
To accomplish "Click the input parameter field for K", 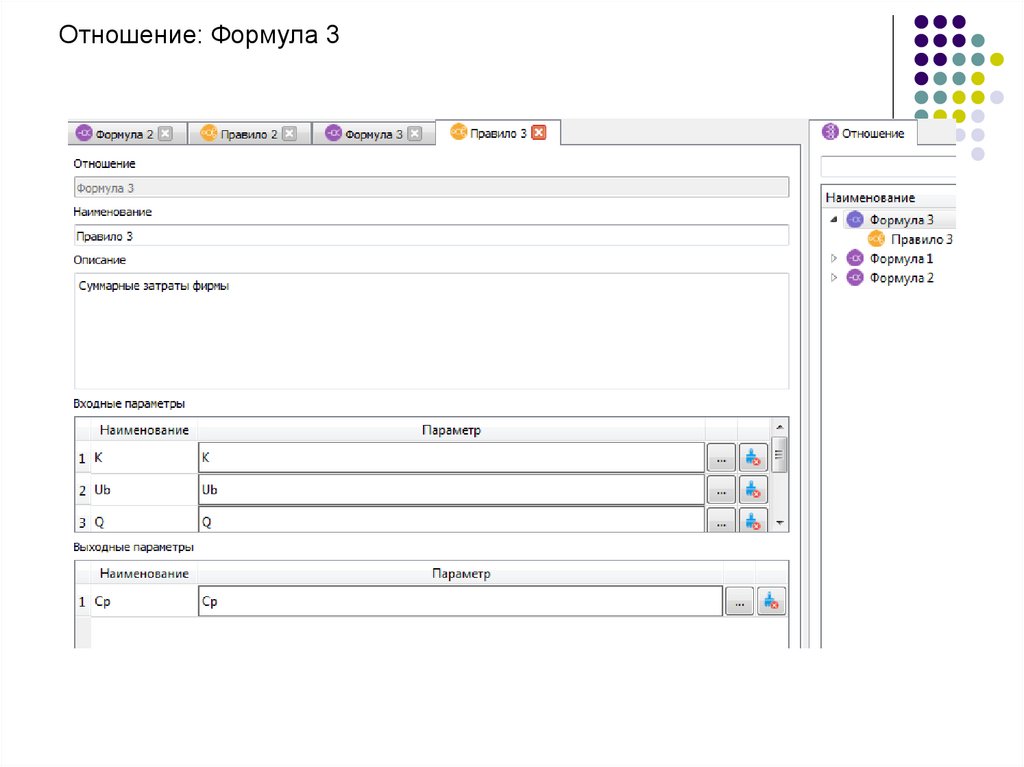I will 451,457.
